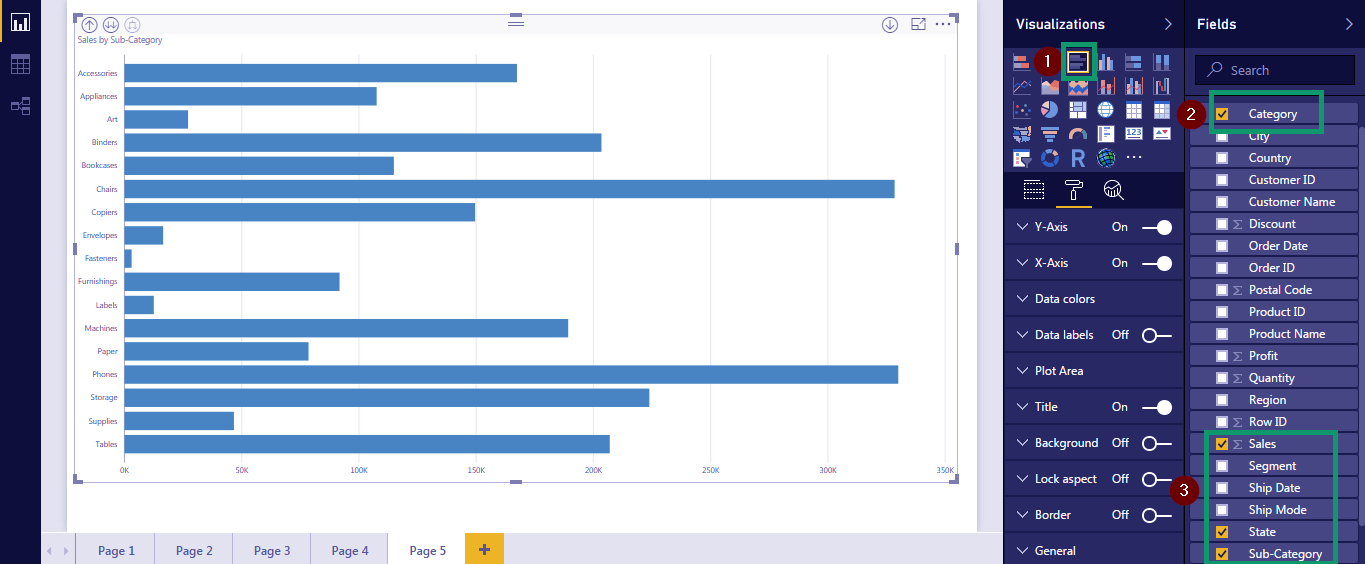Switch to Page 4 tab
Image resolution: width=1365 pixels, height=564 pixels.
(350, 550)
